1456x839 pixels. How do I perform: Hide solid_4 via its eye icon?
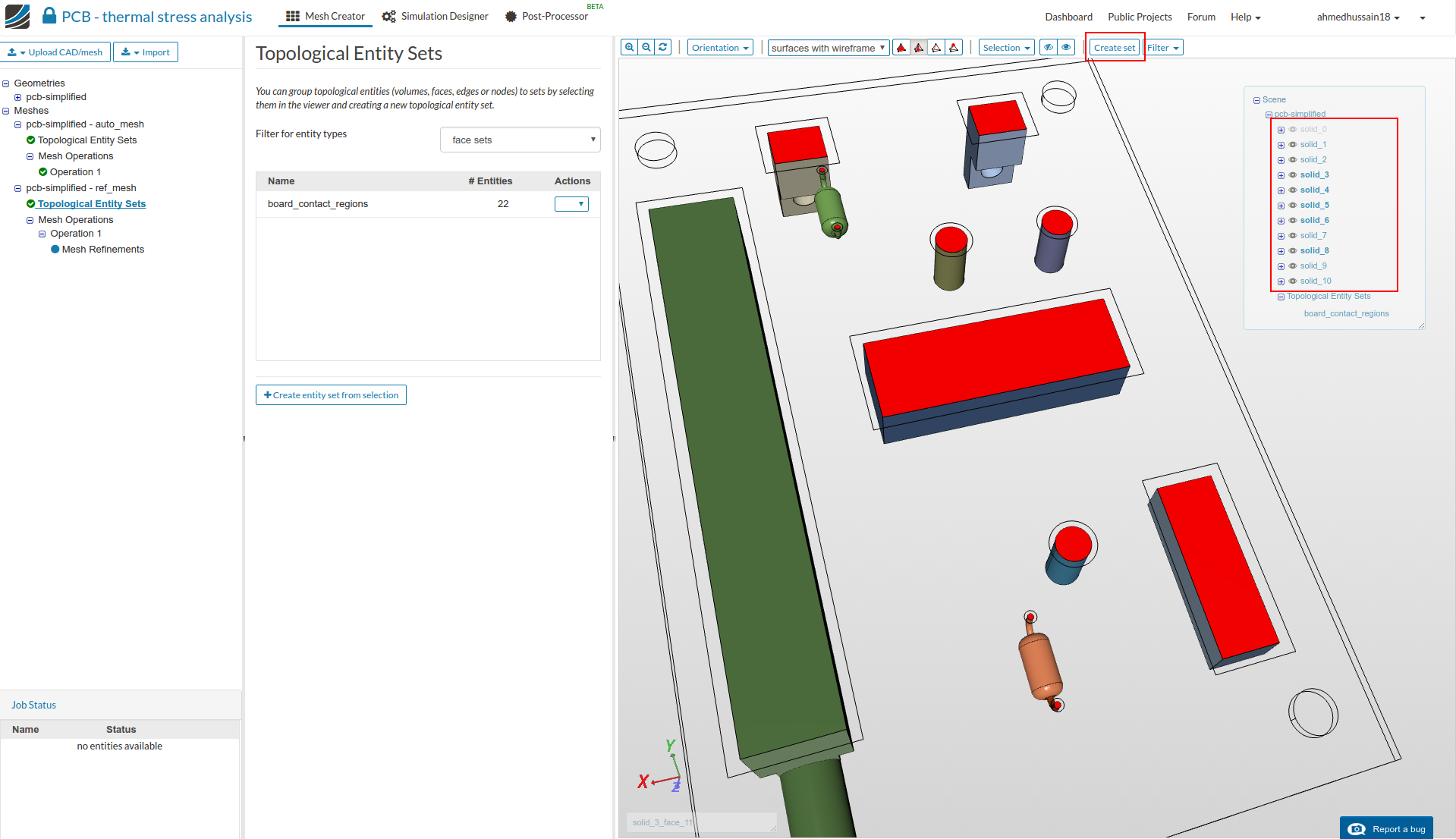[1293, 190]
